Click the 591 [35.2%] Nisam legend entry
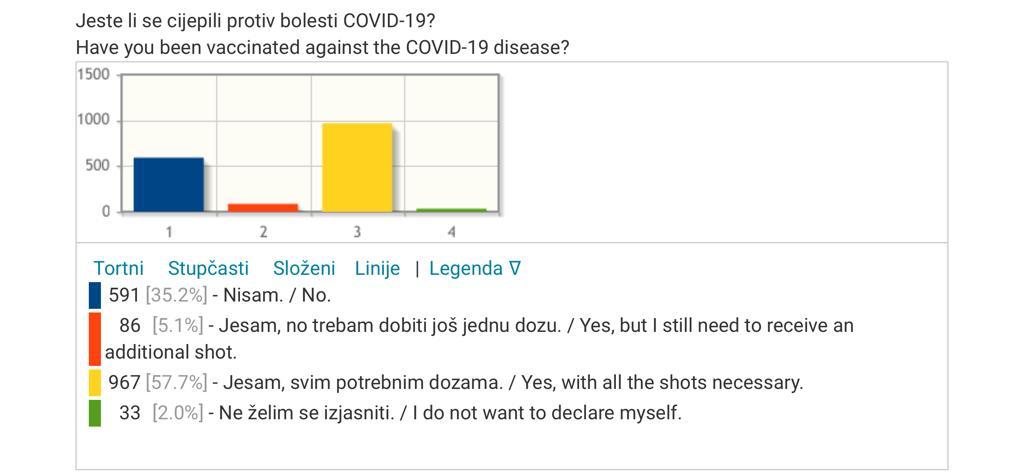This screenshot has width=1024, height=473. [220, 295]
